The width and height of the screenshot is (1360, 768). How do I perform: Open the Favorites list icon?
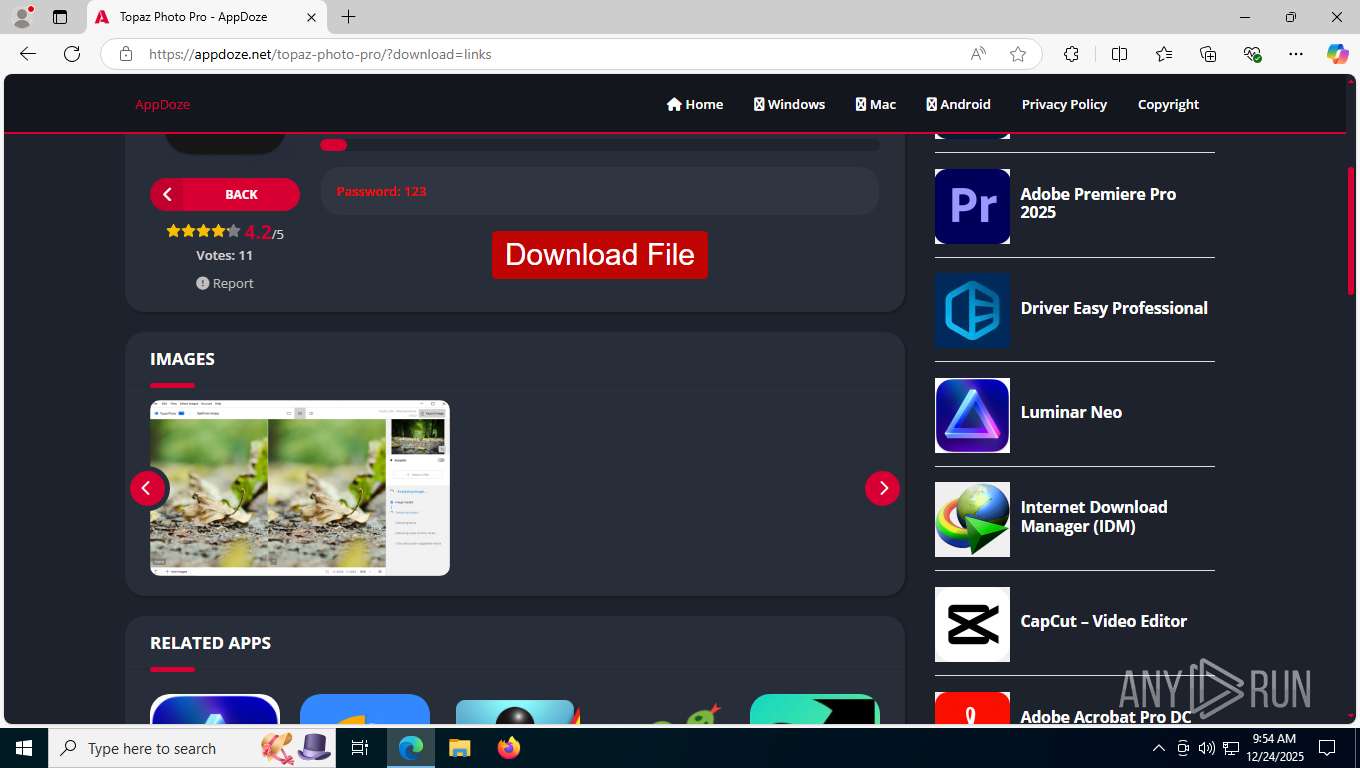(x=1164, y=54)
